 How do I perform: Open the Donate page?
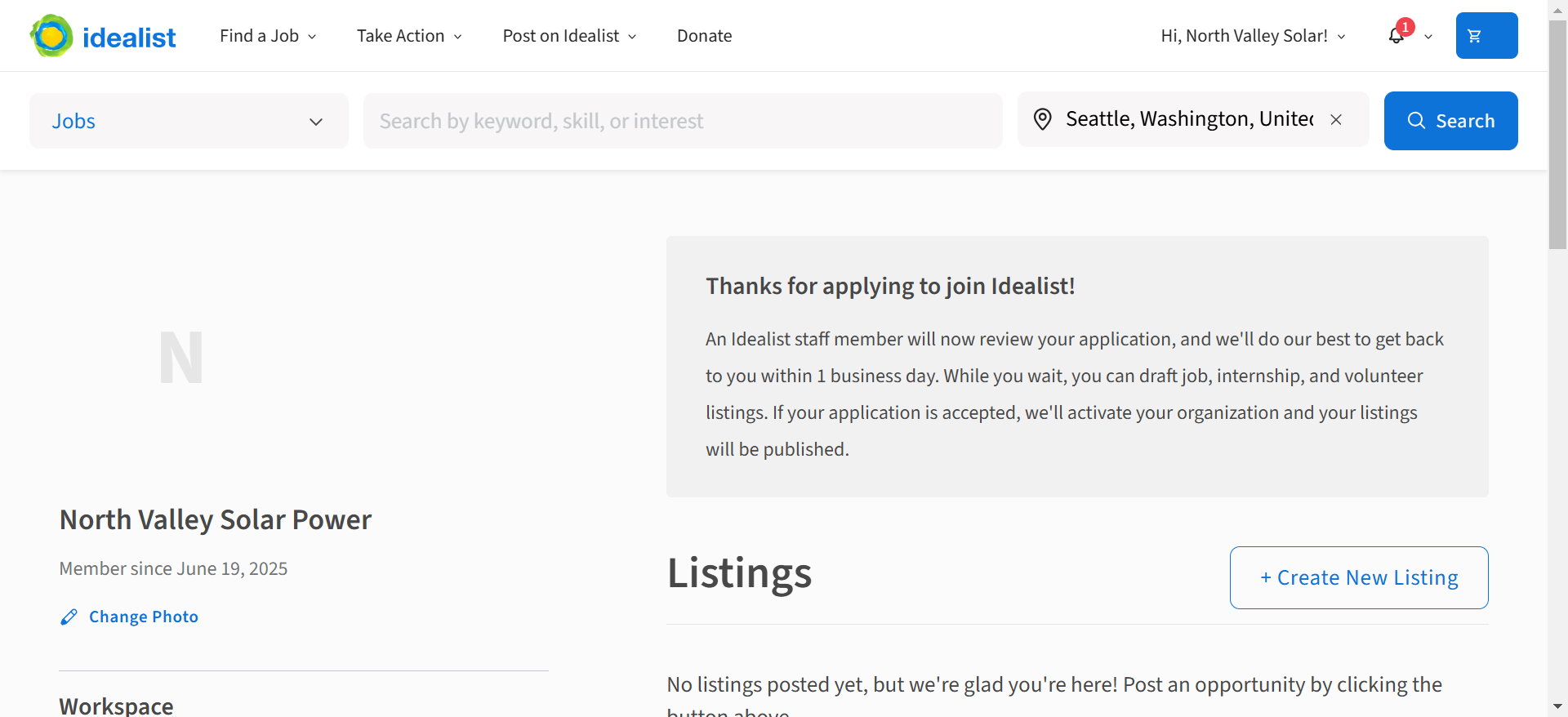pos(704,36)
